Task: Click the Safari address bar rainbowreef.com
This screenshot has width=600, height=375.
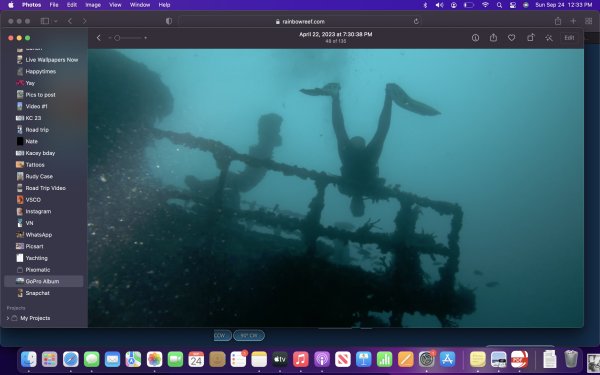Action: click(x=300, y=21)
